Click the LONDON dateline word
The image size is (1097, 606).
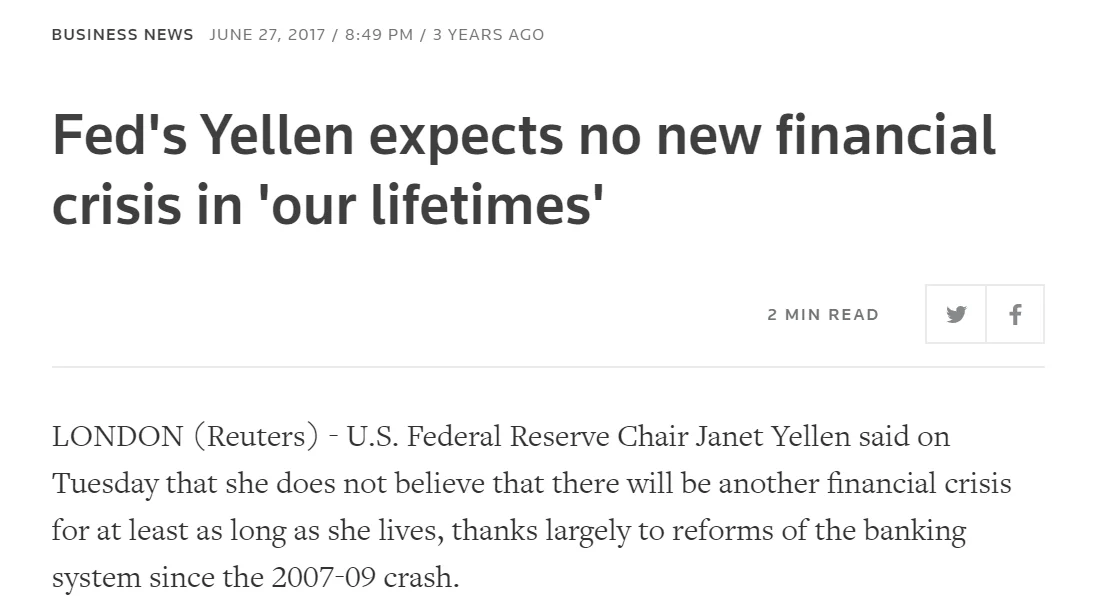[x=117, y=437]
